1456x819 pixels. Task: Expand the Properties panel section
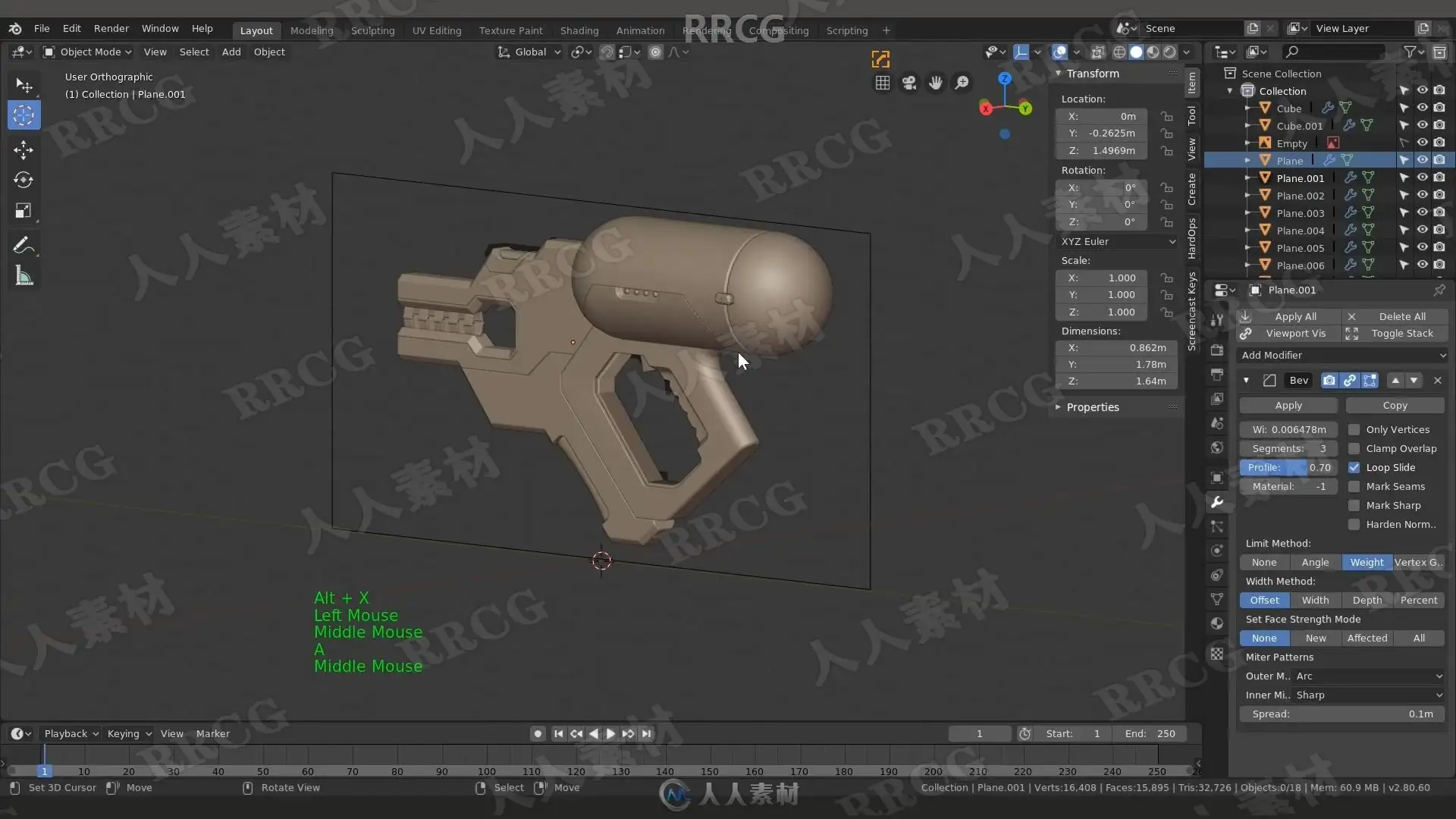coord(1092,407)
